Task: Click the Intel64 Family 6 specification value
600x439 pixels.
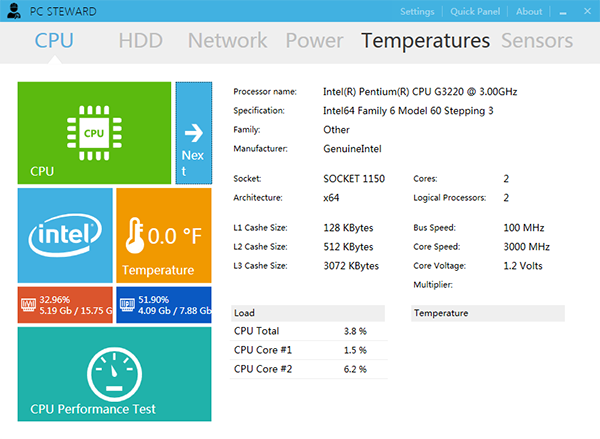Action: 408,111
